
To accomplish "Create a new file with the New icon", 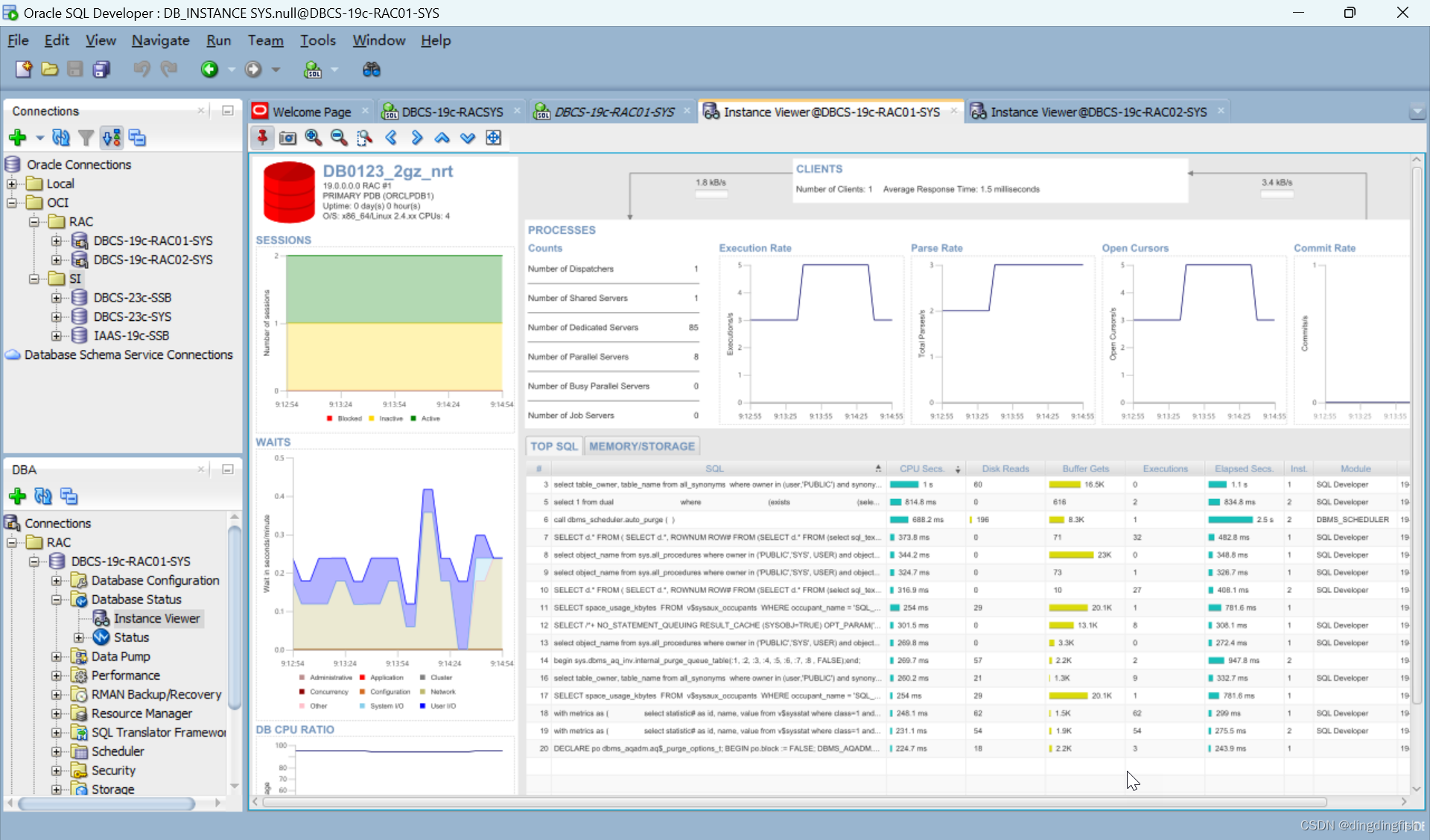I will (x=24, y=69).
